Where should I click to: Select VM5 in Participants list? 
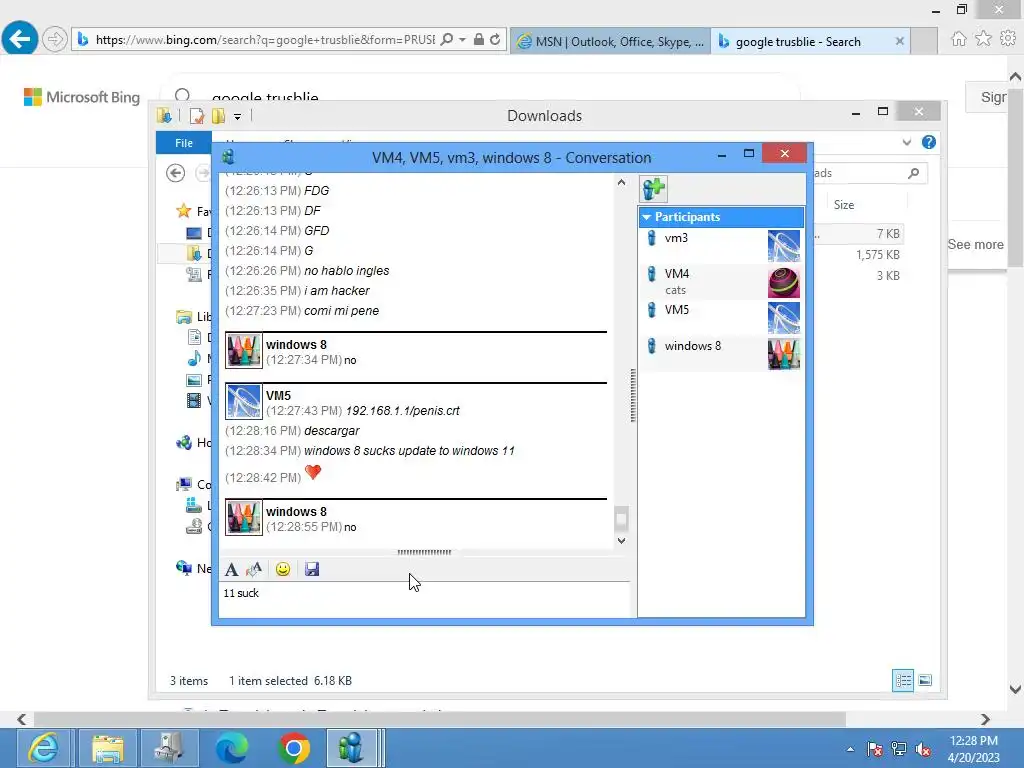point(721,317)
